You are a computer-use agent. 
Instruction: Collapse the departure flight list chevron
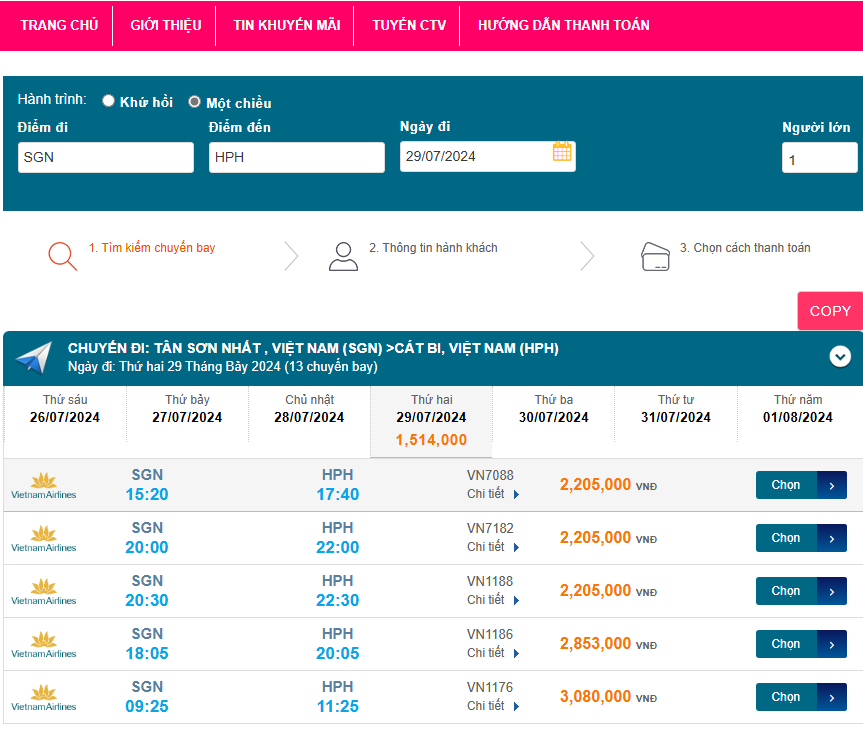click(840, 356)
